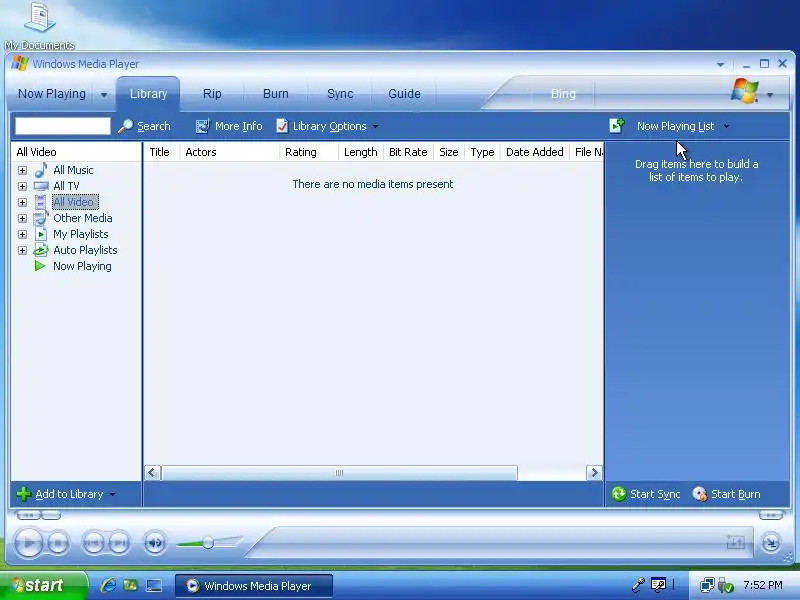Sort by the Title column header

coord(161,152)
